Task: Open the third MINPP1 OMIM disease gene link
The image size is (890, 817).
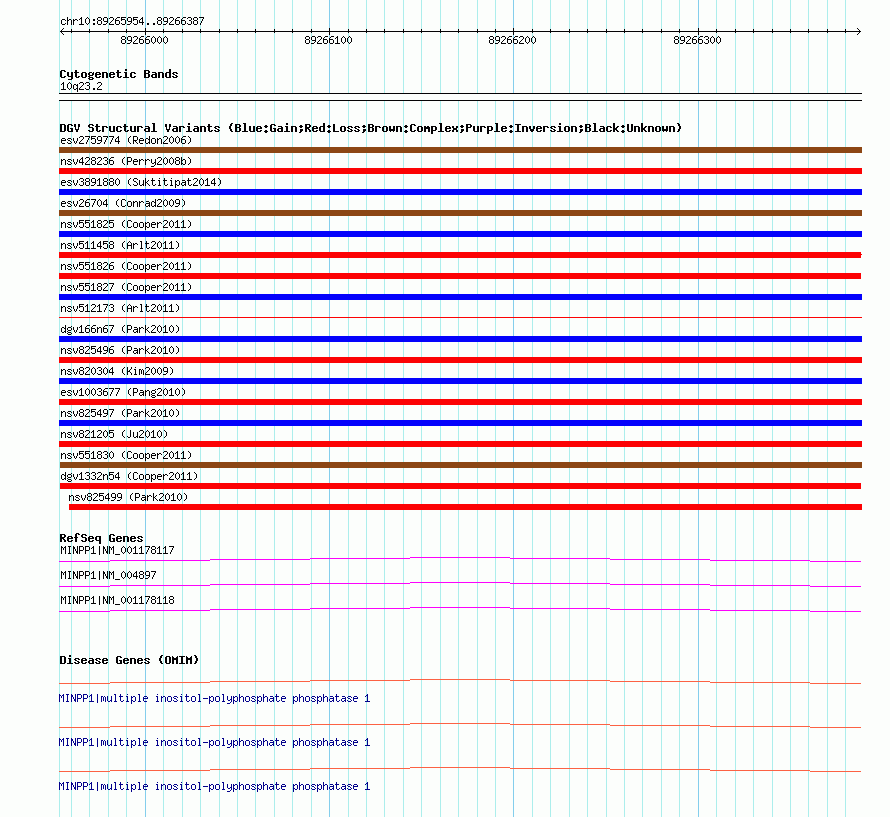Action: (214, 786)
